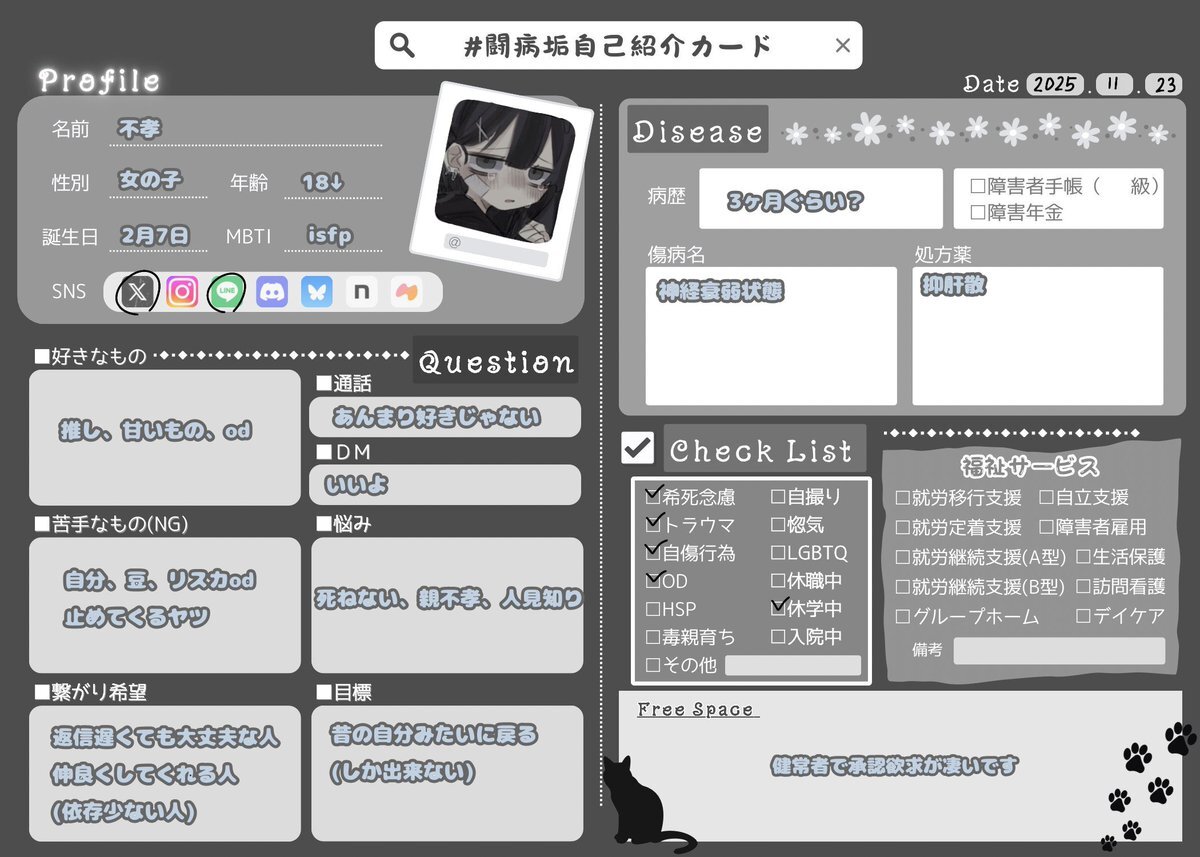This screenshot has width=1200, height=857.
Task: Click the Discord icon in SNS row
Action: click(x=272, y=292)
